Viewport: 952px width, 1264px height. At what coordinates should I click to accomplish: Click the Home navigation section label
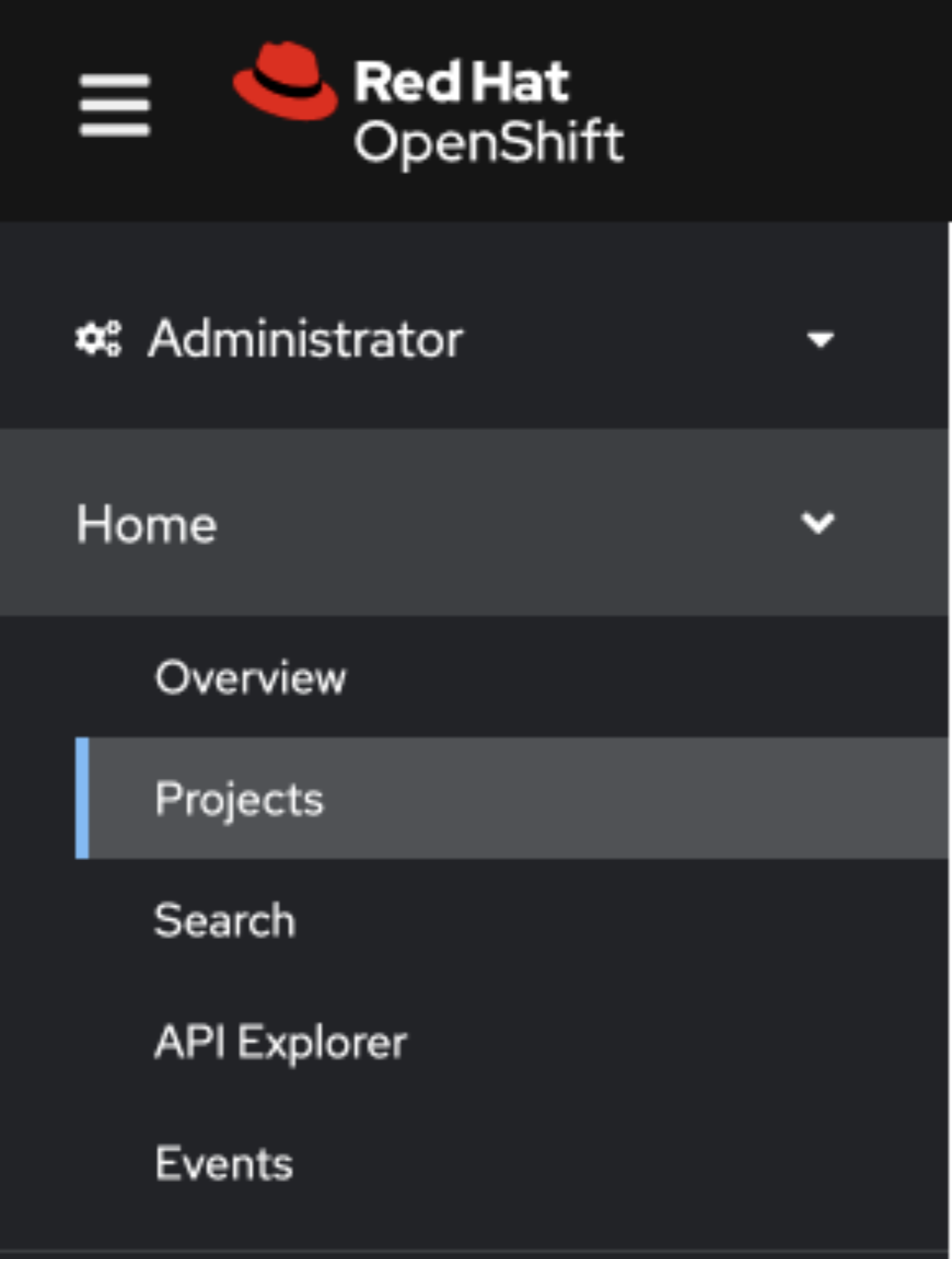pos(147,524)
